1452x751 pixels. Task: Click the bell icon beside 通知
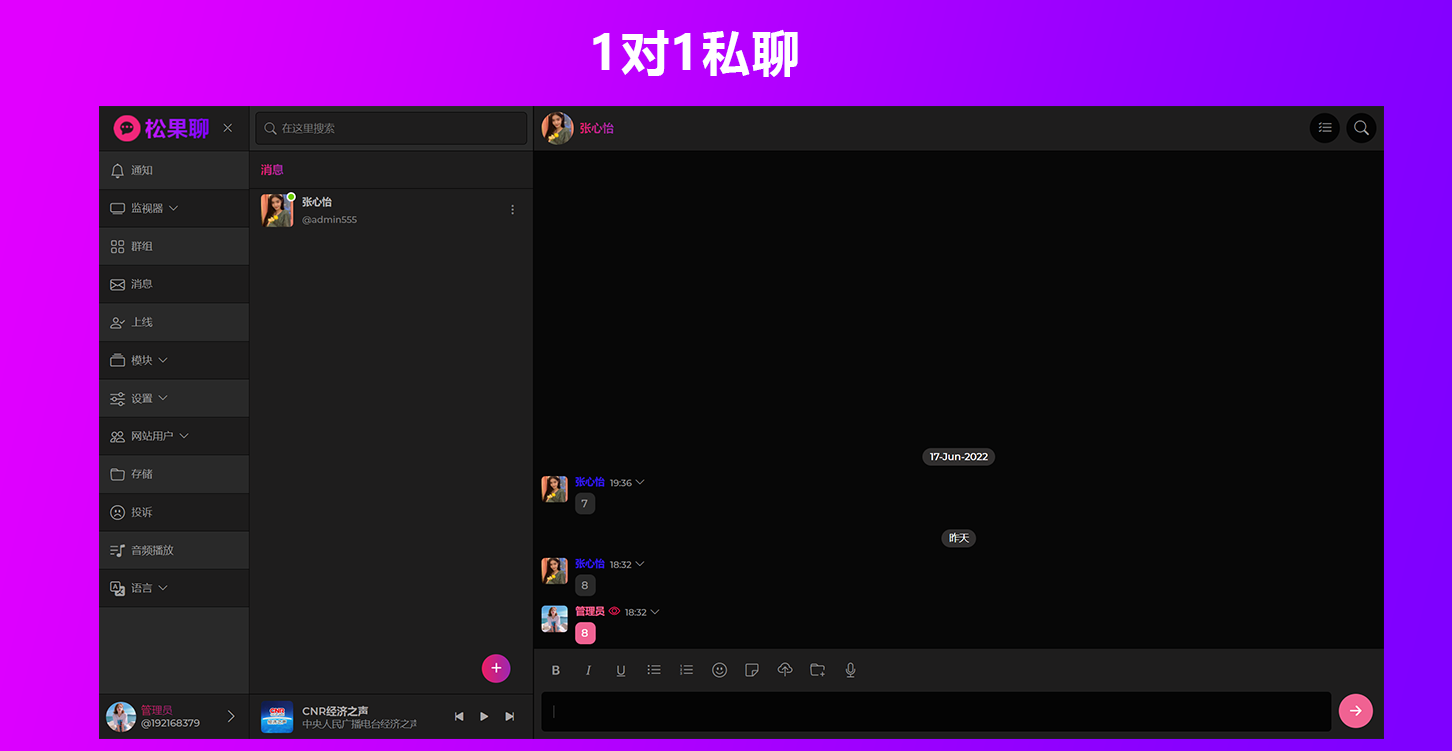coord(117,170)
